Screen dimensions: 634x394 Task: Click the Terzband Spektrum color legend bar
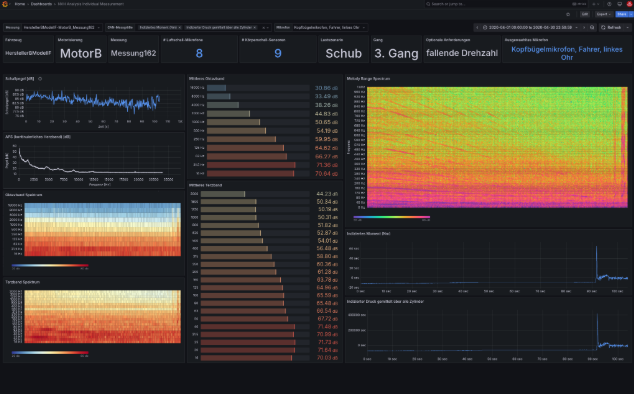50,353
